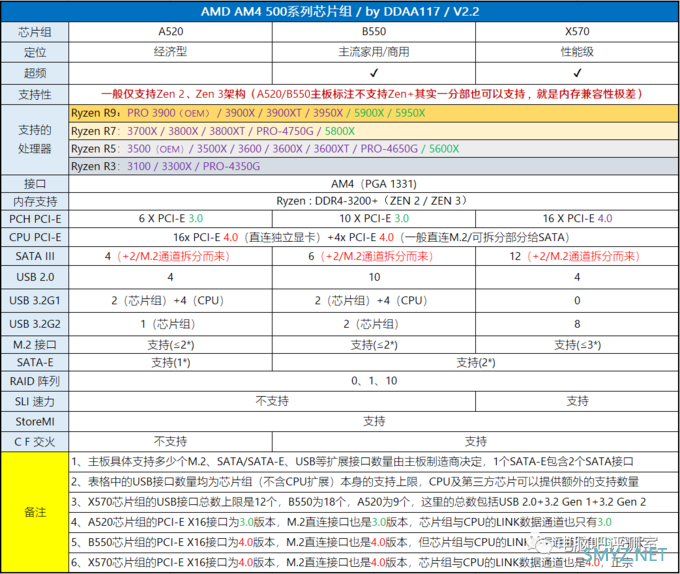Click the 'RAID 阵列' row label

coord(35,382)
